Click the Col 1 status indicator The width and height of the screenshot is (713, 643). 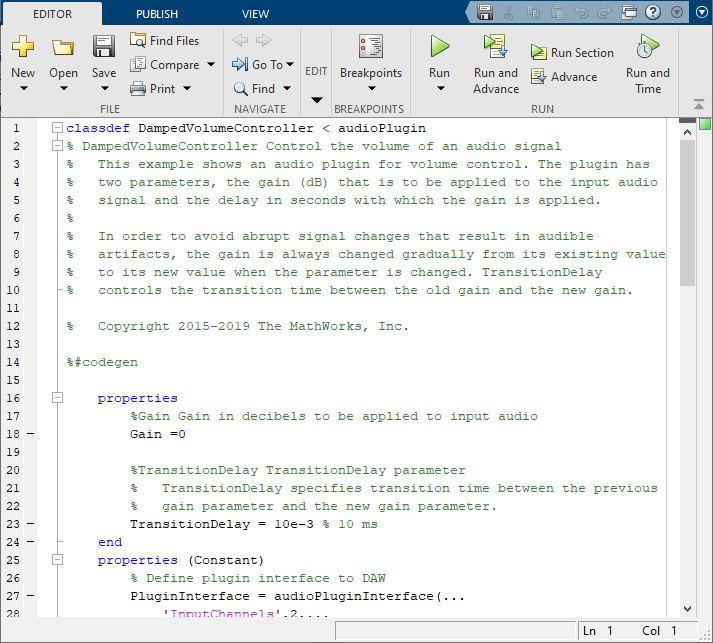point(659,631)
